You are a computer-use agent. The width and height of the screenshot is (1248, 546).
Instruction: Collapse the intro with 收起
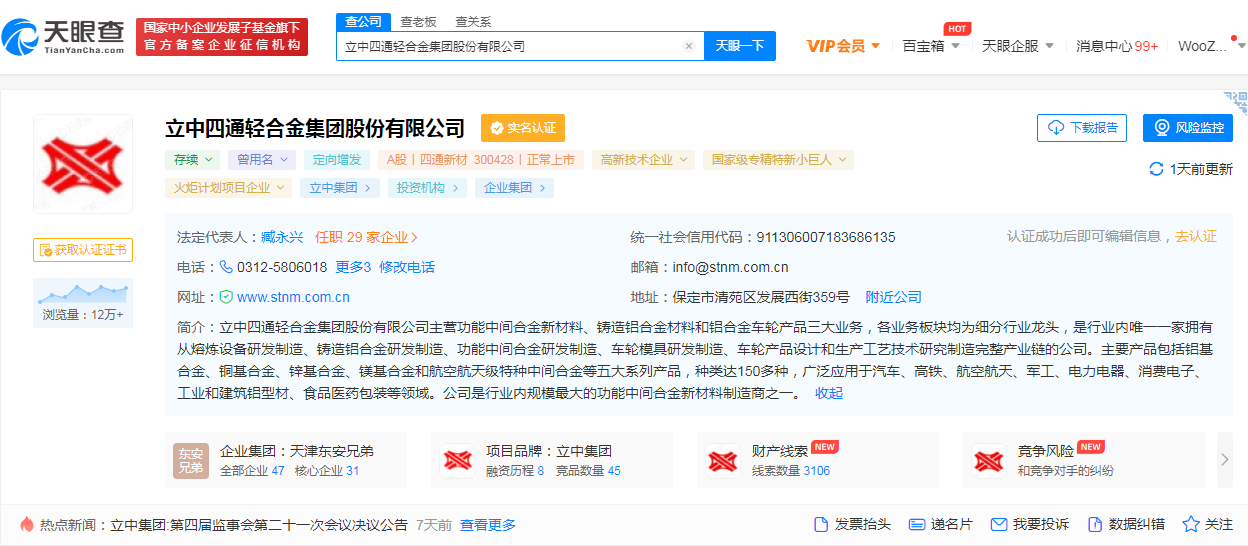pos(829,393)
